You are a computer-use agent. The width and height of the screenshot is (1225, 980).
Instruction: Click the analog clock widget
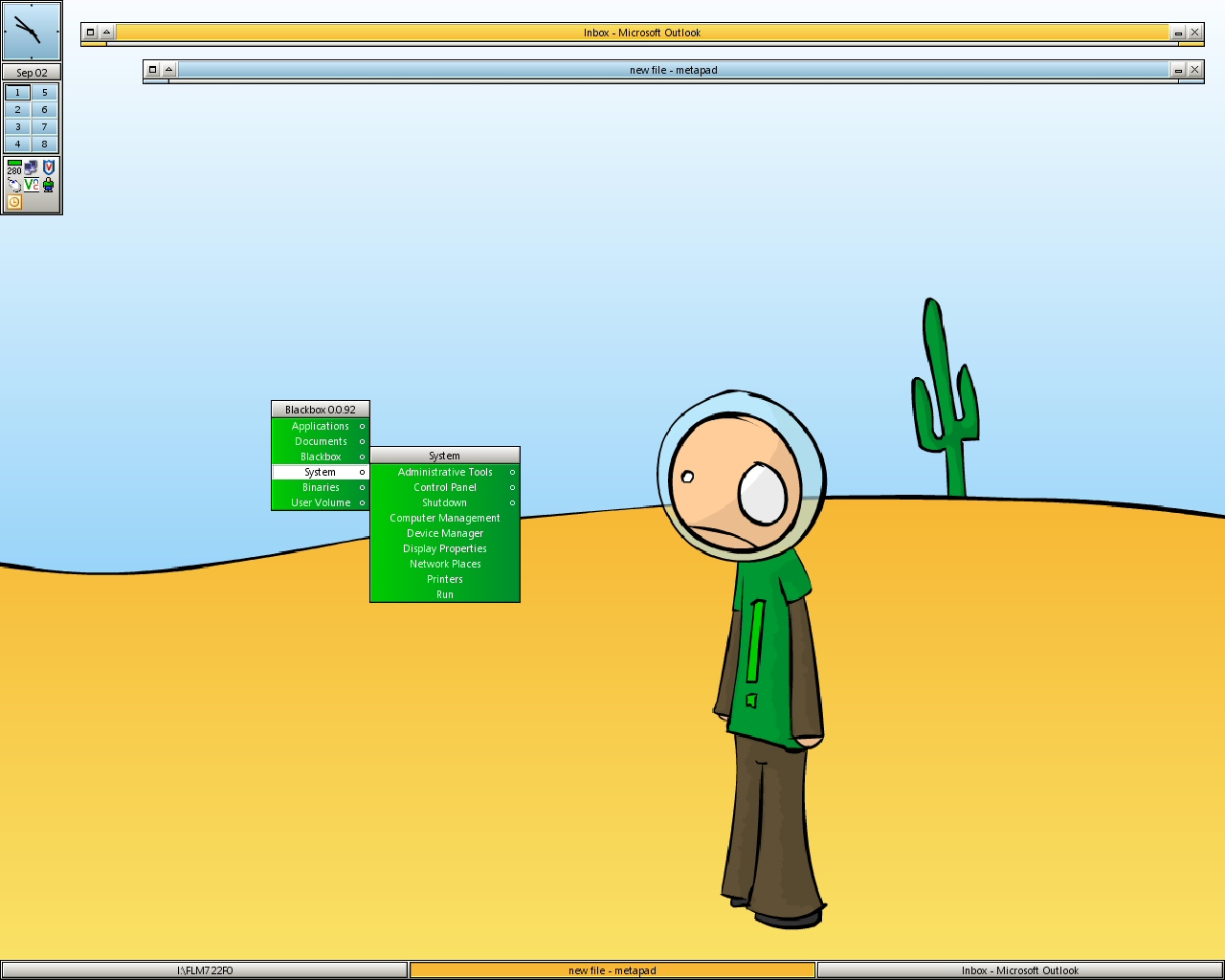pyautogui.click(x=32, y=32)
